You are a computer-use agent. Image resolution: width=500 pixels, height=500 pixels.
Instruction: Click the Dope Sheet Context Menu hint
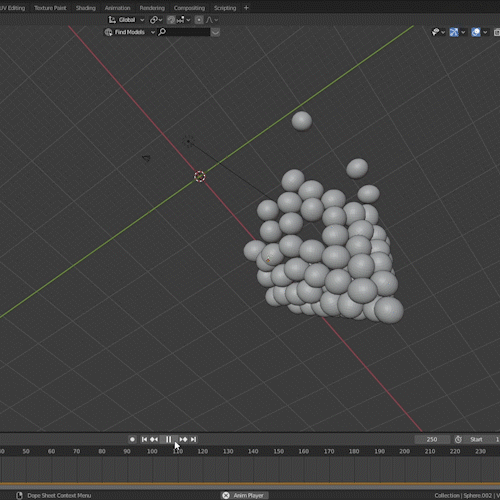click(x=59, y=495)
